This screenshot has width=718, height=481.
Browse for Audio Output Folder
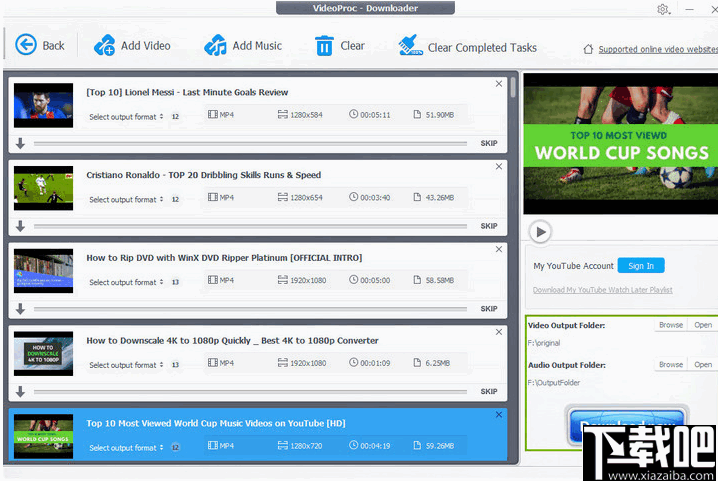671,365
